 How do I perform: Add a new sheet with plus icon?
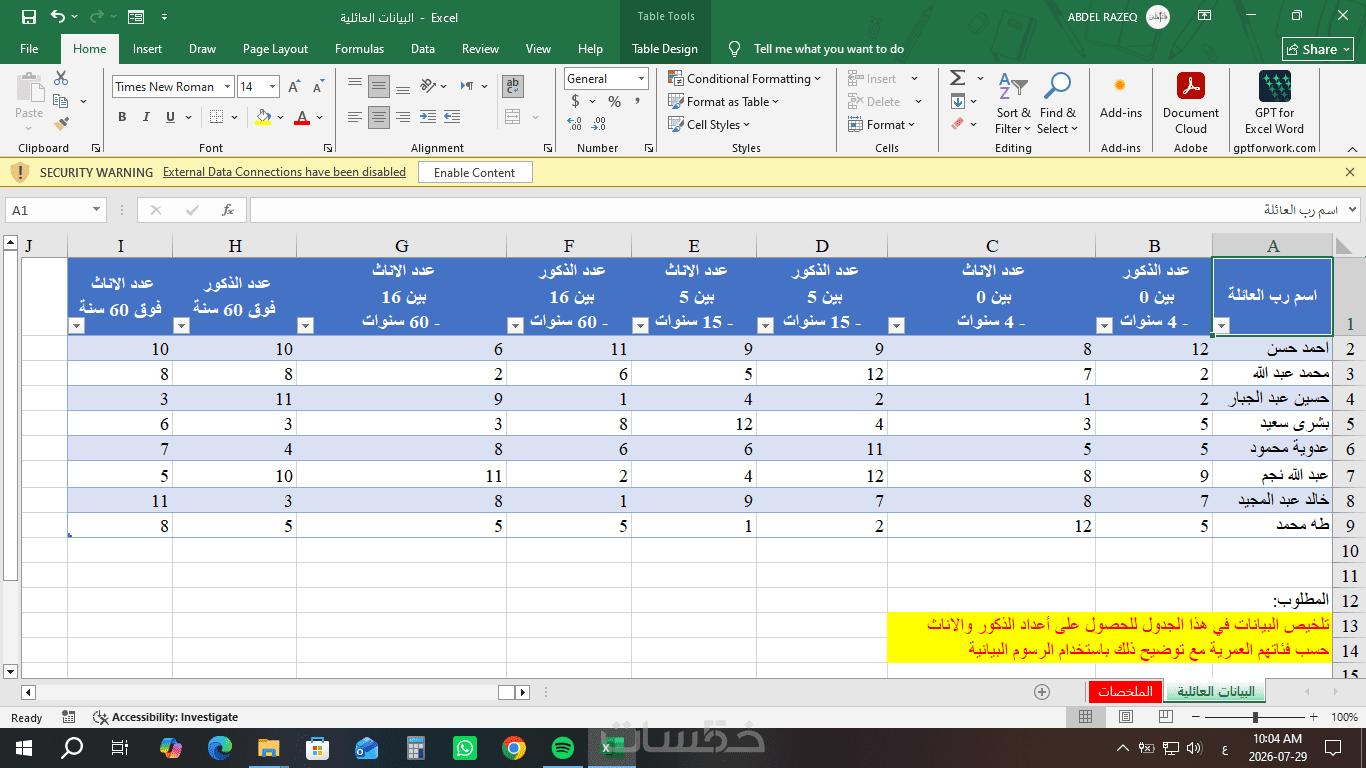(x=1042, y=691)
